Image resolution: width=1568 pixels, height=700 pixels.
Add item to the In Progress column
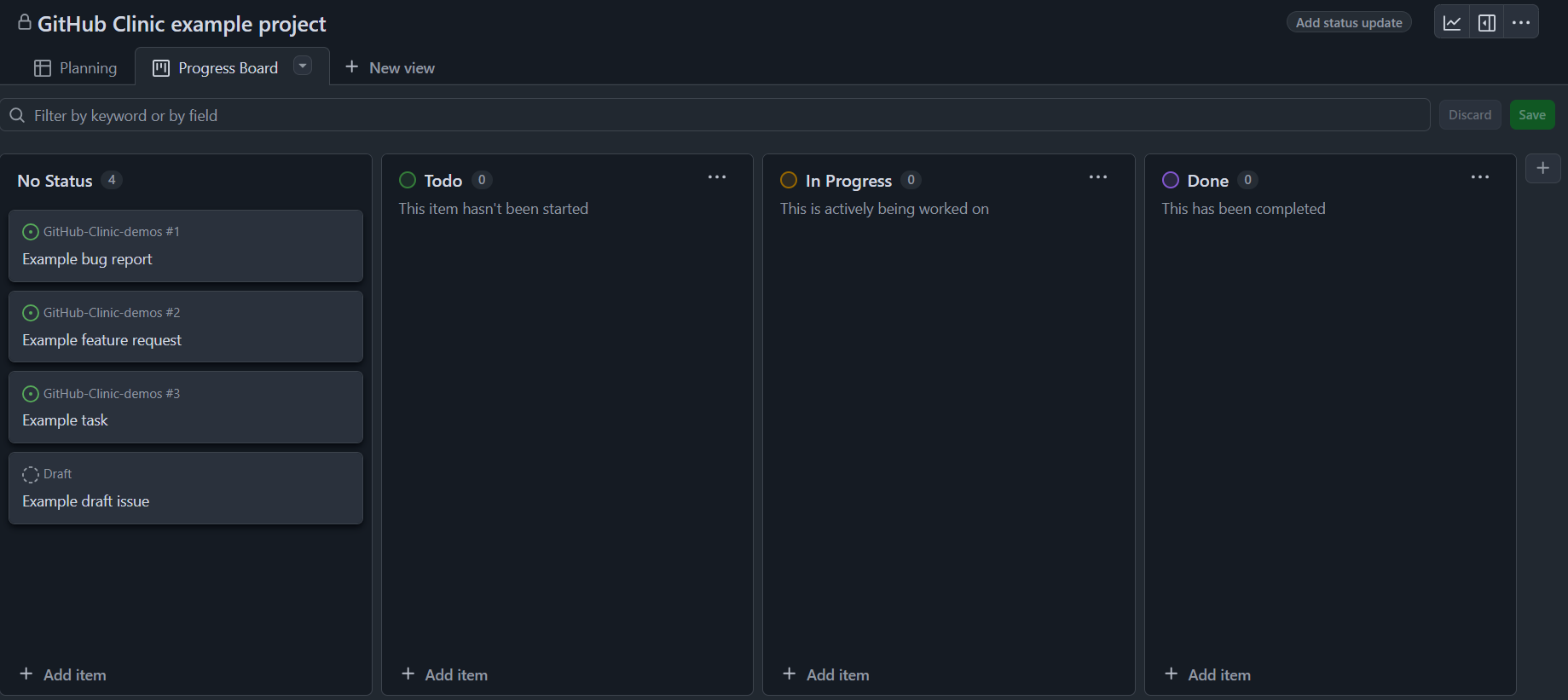point(826,674)
